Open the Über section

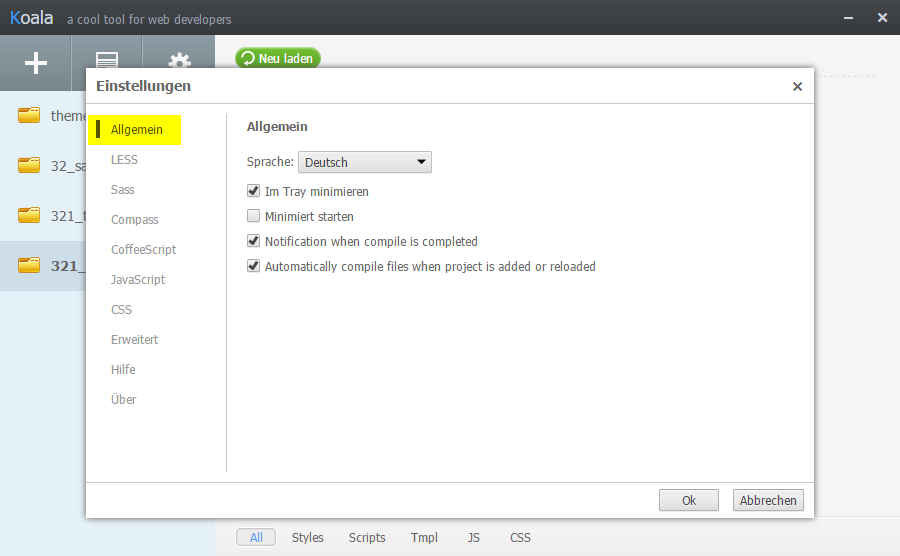[124, 400]
